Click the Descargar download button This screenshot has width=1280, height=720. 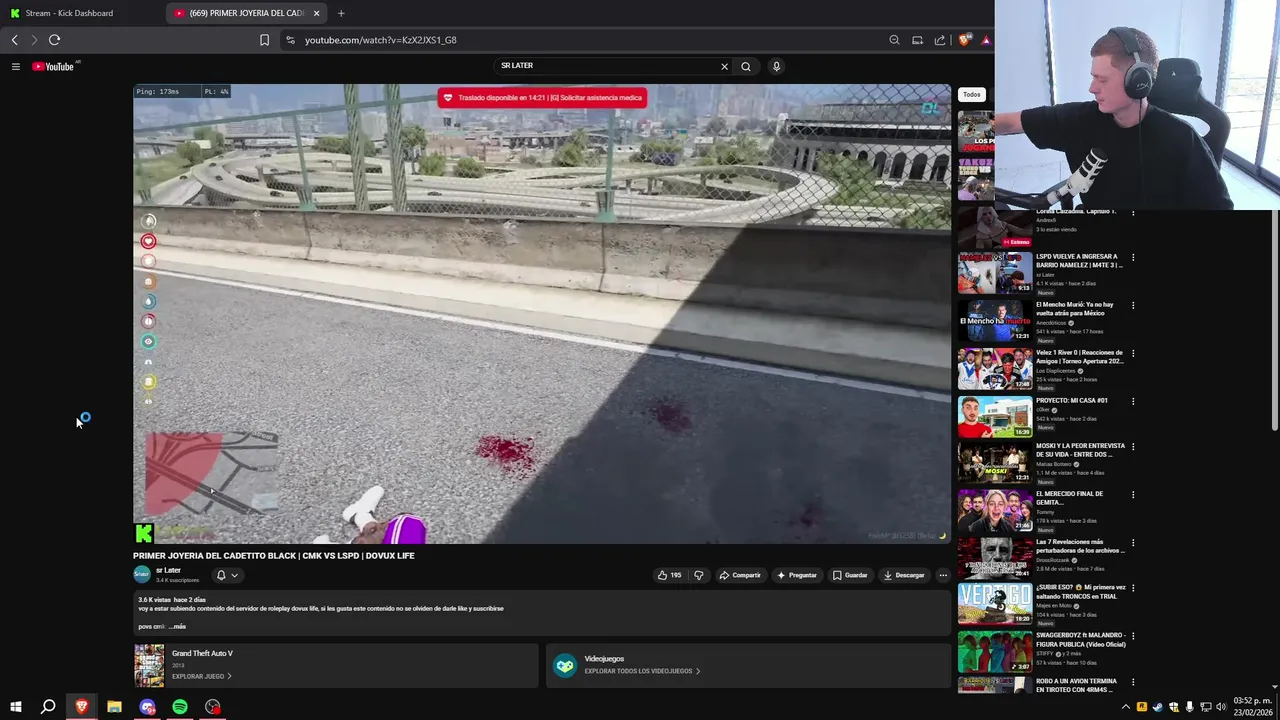904,575
